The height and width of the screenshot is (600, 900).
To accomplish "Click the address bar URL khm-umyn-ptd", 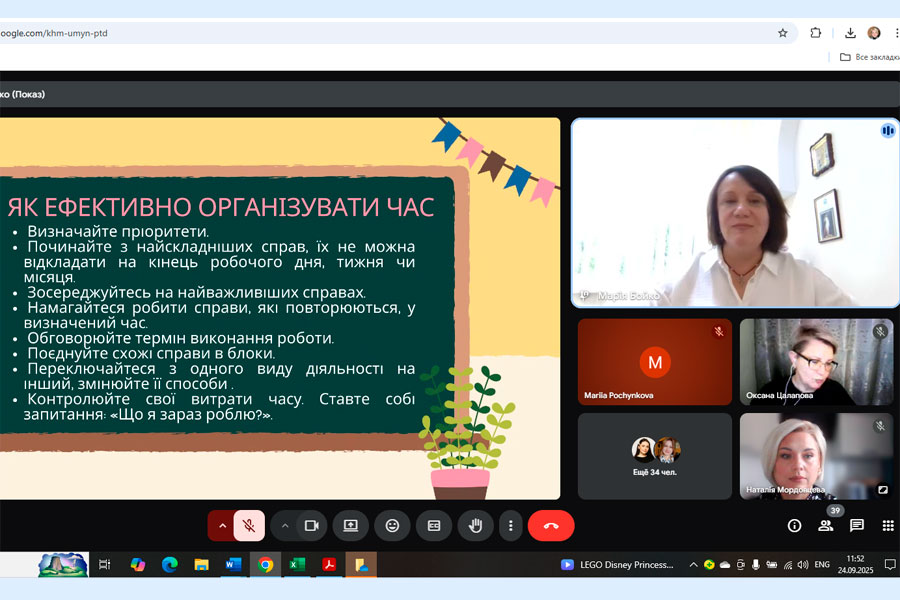I will (53, 33).
